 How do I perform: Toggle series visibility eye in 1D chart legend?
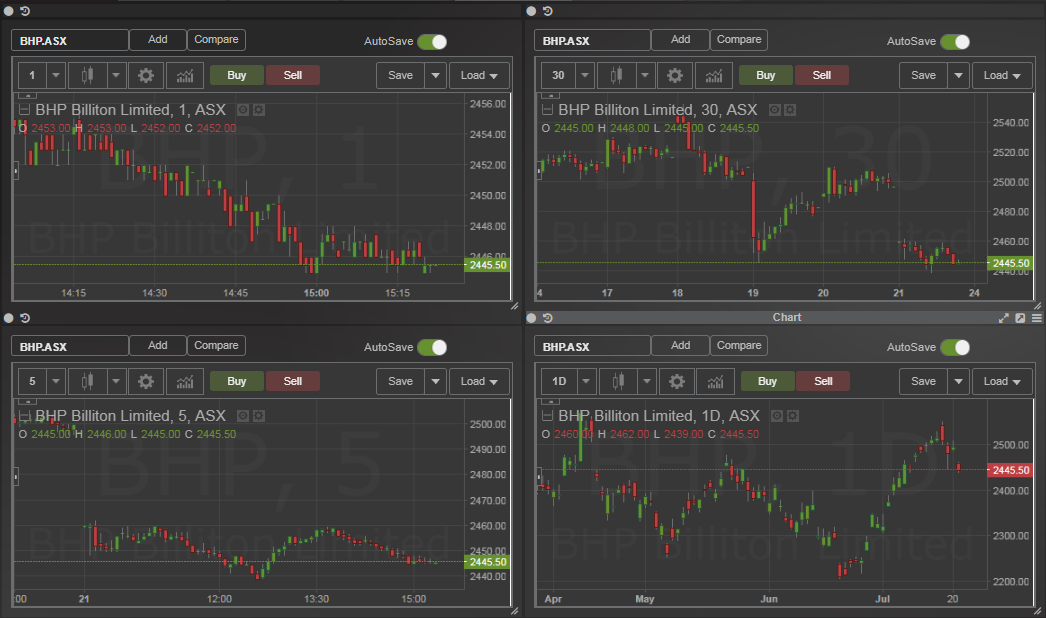[x=776, y=416]
